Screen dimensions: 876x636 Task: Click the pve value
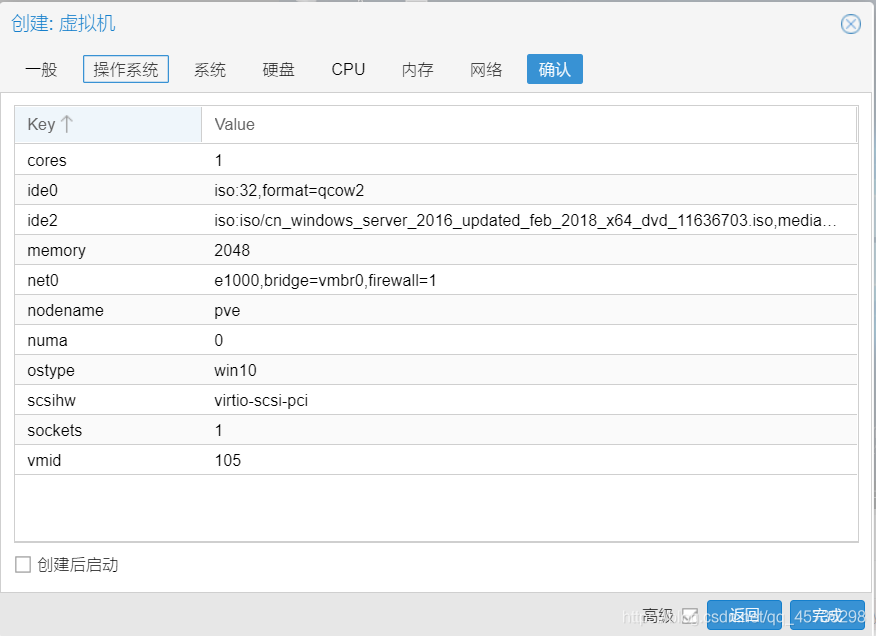click(x=227, y=311)
